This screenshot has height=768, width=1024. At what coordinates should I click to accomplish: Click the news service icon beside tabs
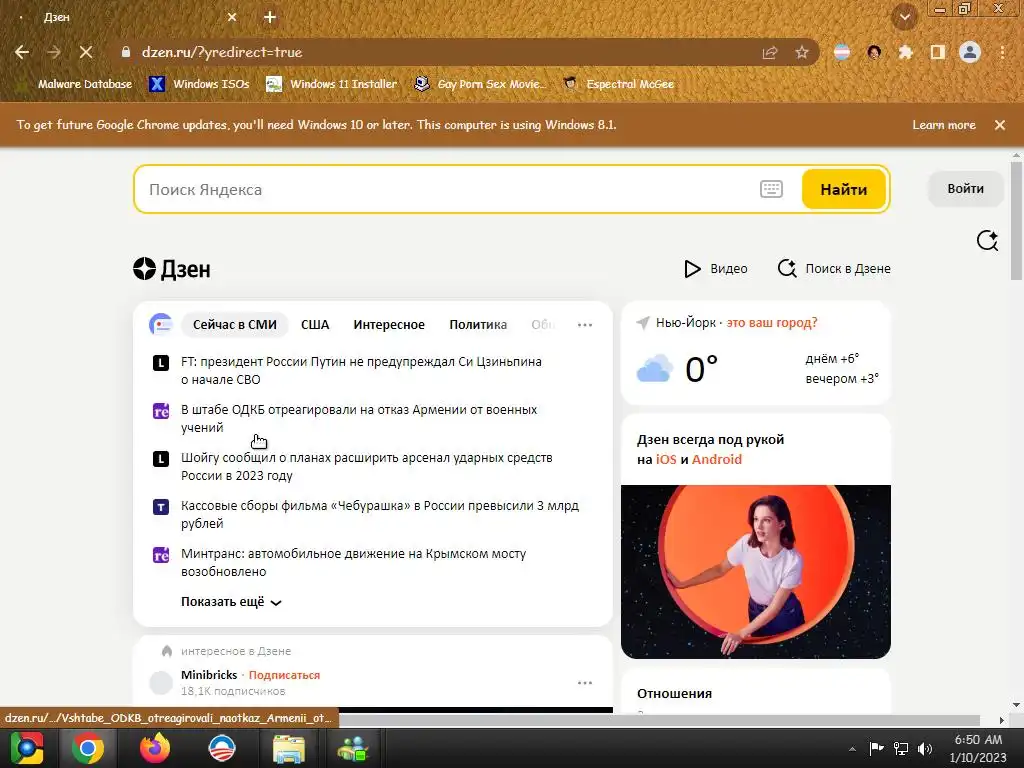161,324
